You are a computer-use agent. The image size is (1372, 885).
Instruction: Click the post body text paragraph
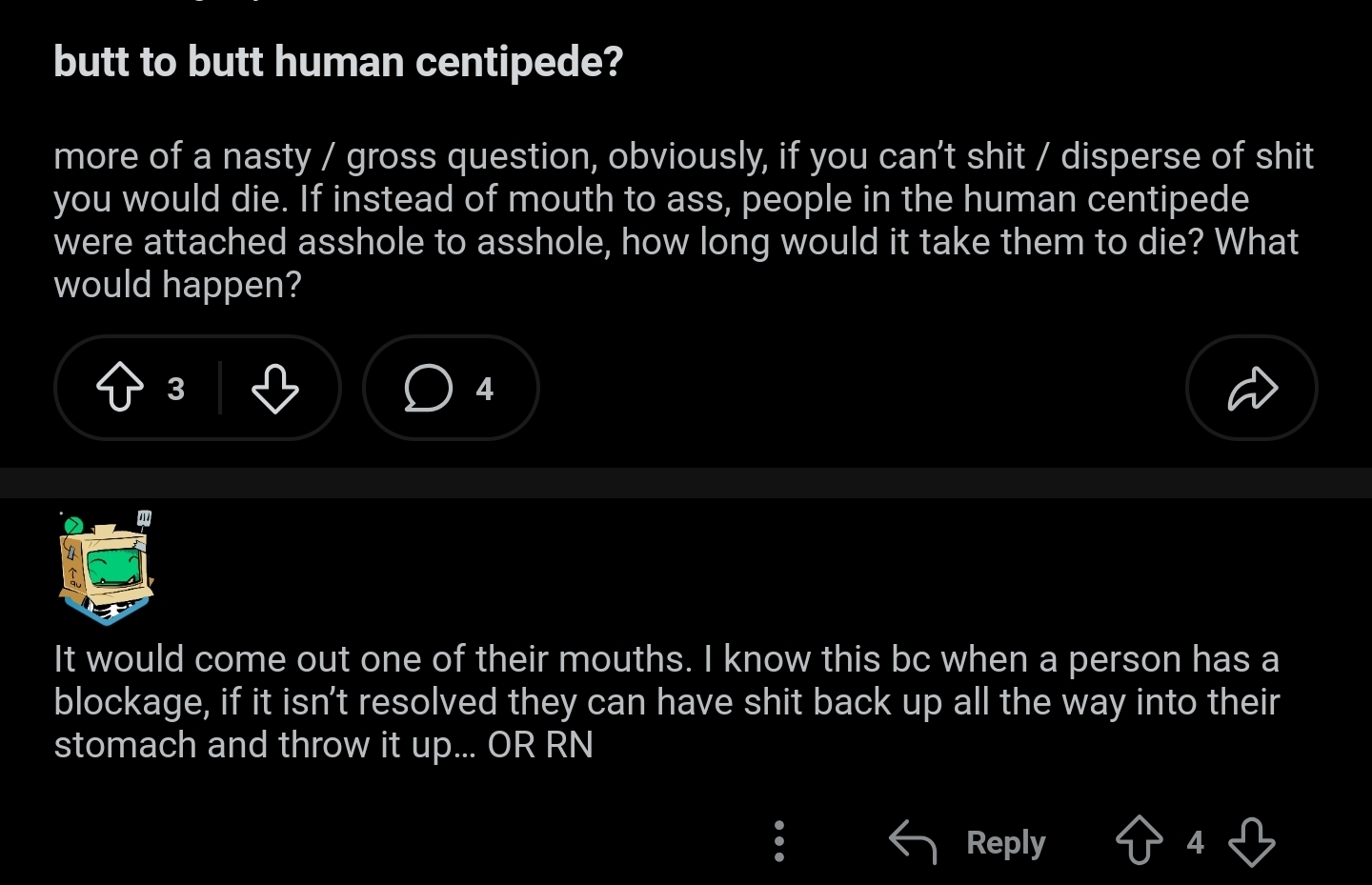pos(682,220)
